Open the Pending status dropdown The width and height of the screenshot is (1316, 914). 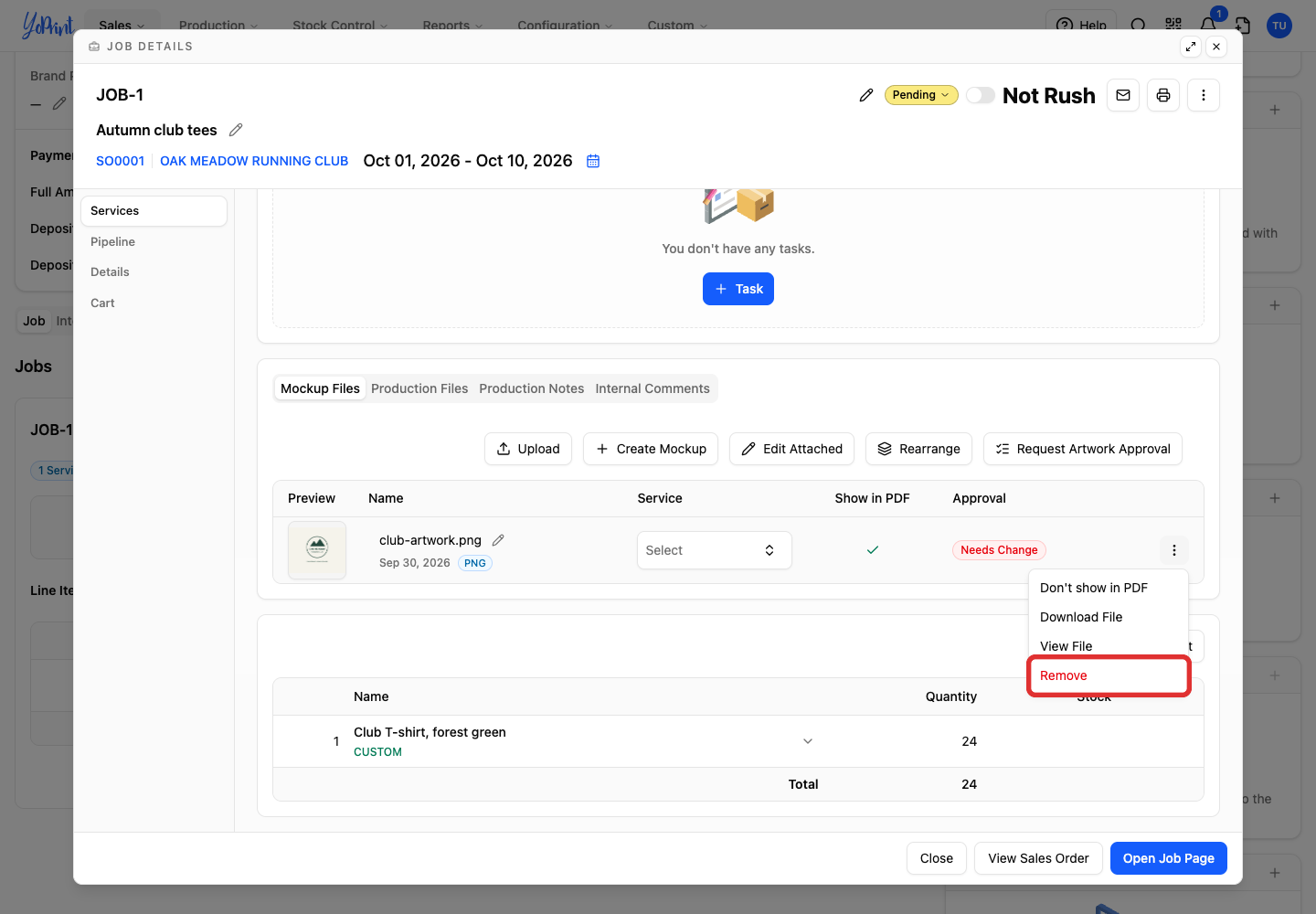921,95
